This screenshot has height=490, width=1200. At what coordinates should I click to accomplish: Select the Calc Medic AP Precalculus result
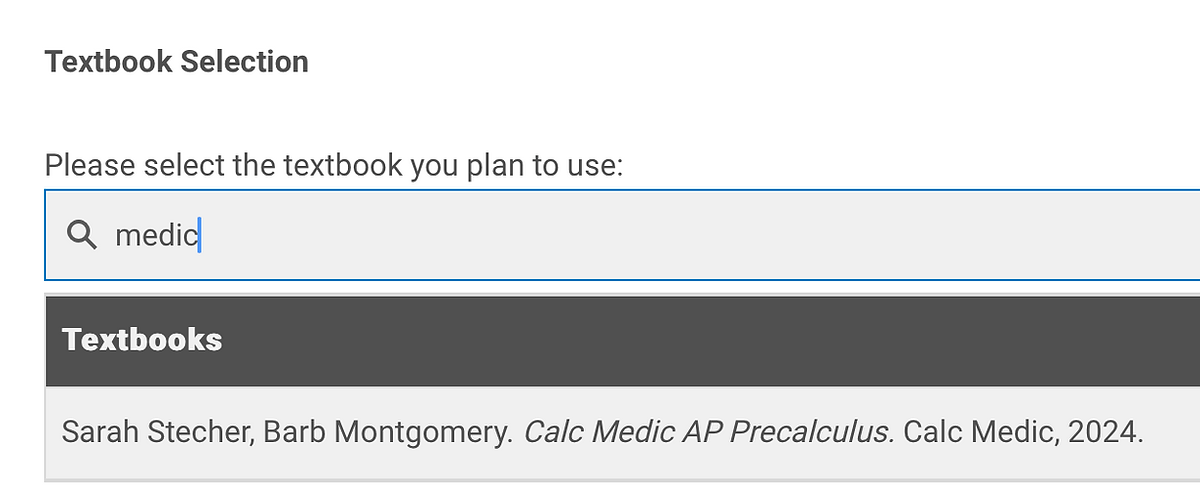tap(600, 432)
